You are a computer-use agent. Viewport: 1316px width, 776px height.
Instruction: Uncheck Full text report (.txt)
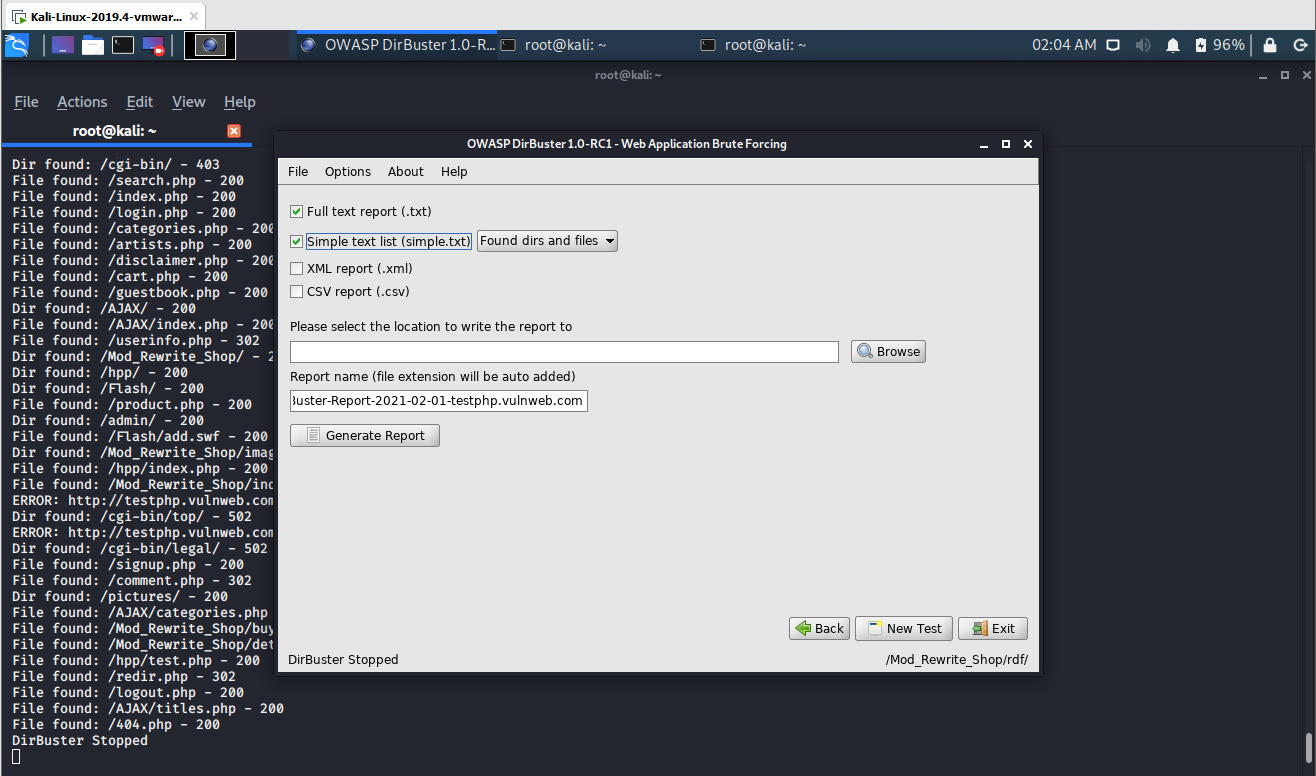pyautogui.click(x=296, y=212)
